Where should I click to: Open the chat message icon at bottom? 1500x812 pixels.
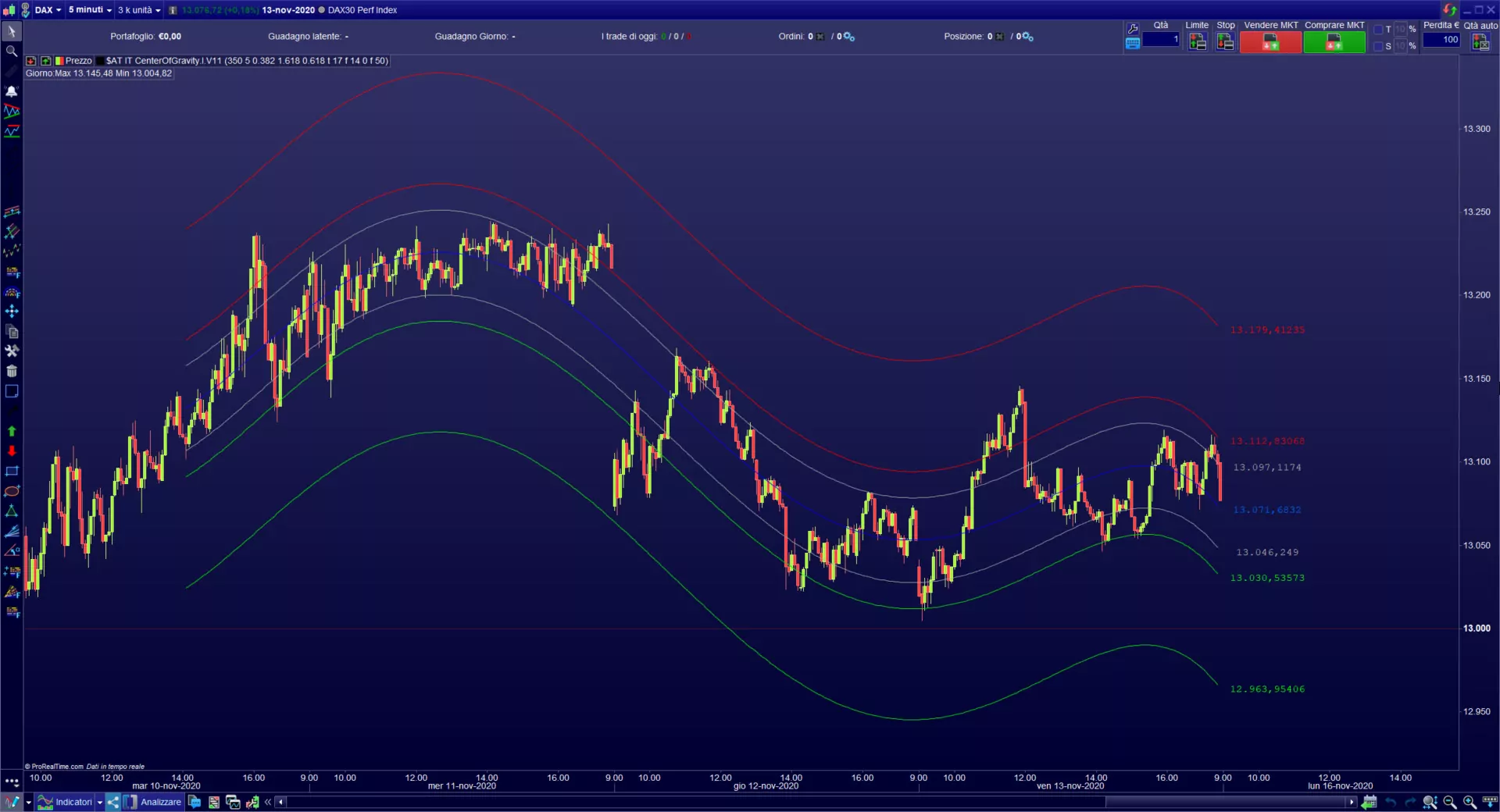195,802
